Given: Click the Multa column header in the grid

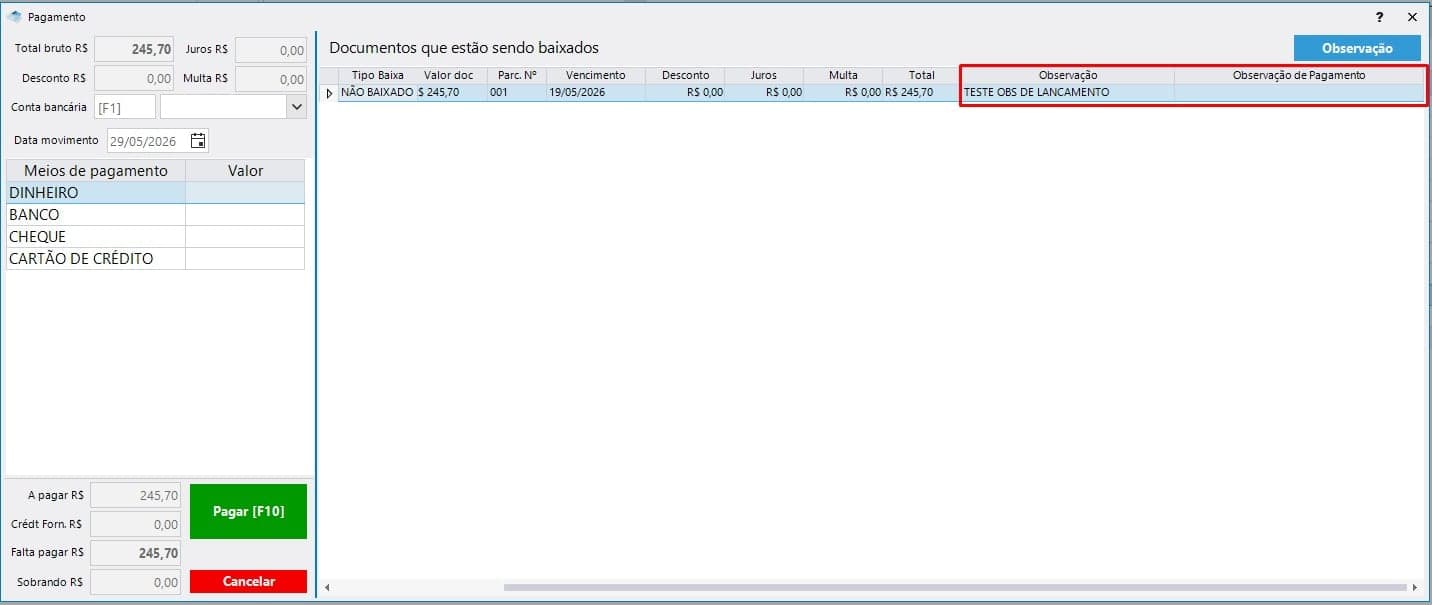Looking at the screenshot, I should [x=843, y=75].
